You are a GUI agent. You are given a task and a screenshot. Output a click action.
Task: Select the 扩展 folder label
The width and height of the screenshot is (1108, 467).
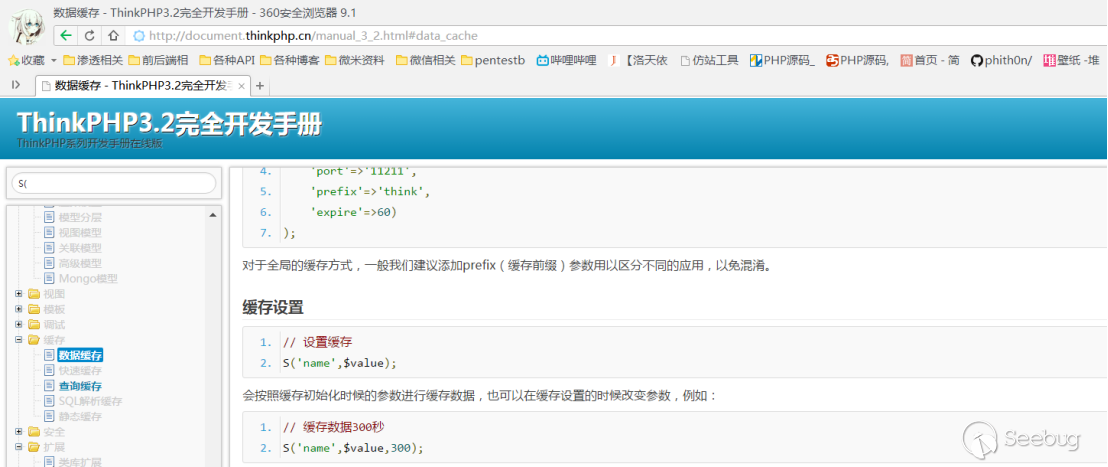54,447
